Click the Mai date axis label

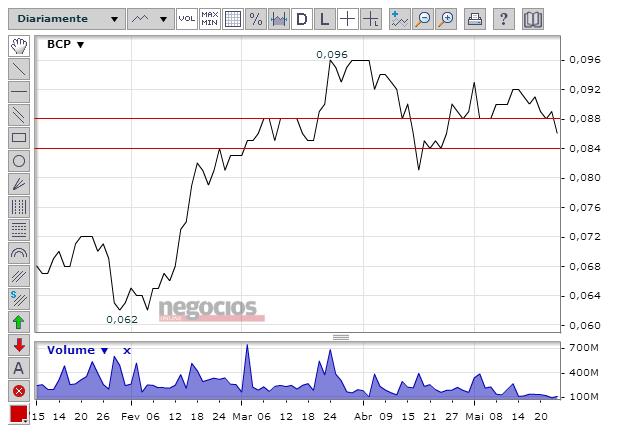click(474, 417)
